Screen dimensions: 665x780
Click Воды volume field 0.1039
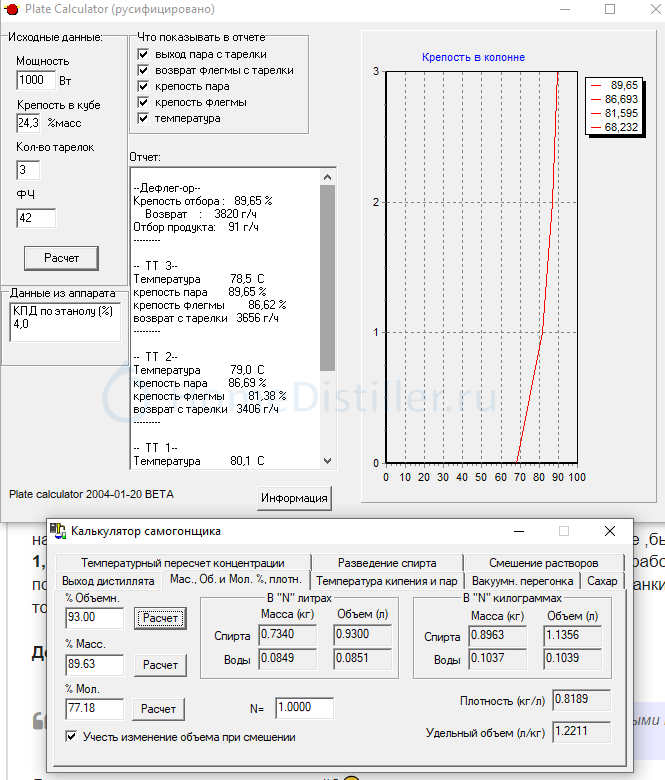click(x=572, y=658)
